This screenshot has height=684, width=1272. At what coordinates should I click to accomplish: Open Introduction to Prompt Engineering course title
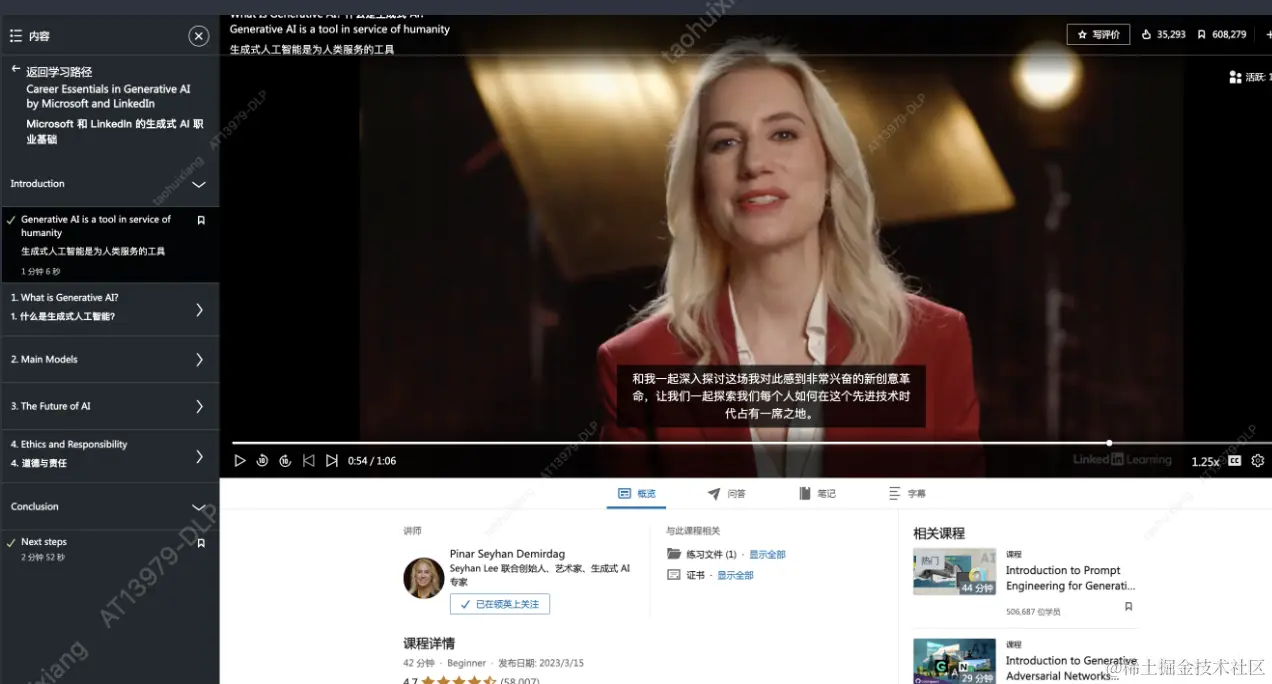click(x=1070, y=578)
